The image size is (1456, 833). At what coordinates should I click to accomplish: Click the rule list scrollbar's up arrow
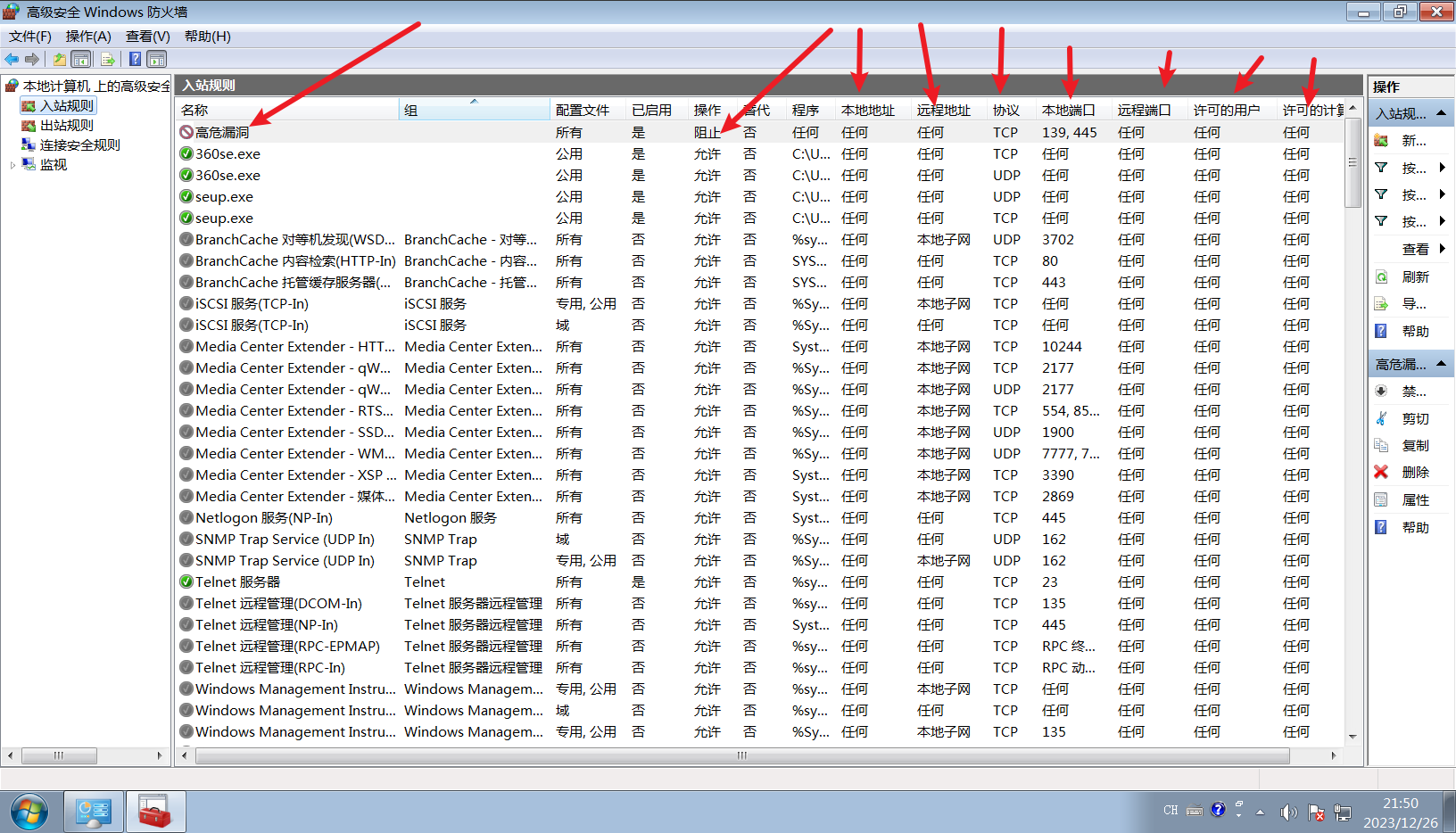1353,108
